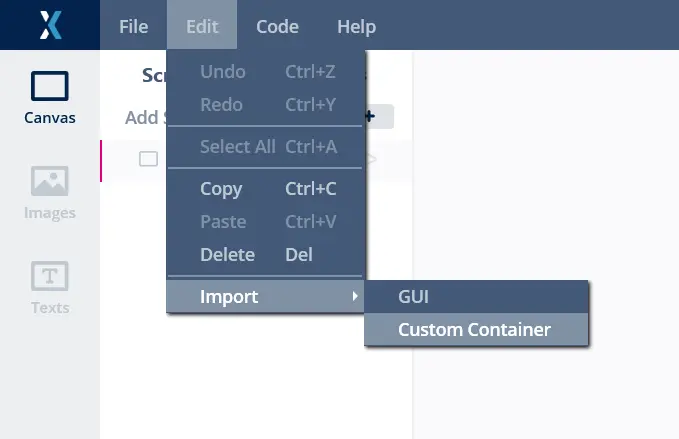Select Custom Container import option
The image size is (679, 439).
(476, 329)
